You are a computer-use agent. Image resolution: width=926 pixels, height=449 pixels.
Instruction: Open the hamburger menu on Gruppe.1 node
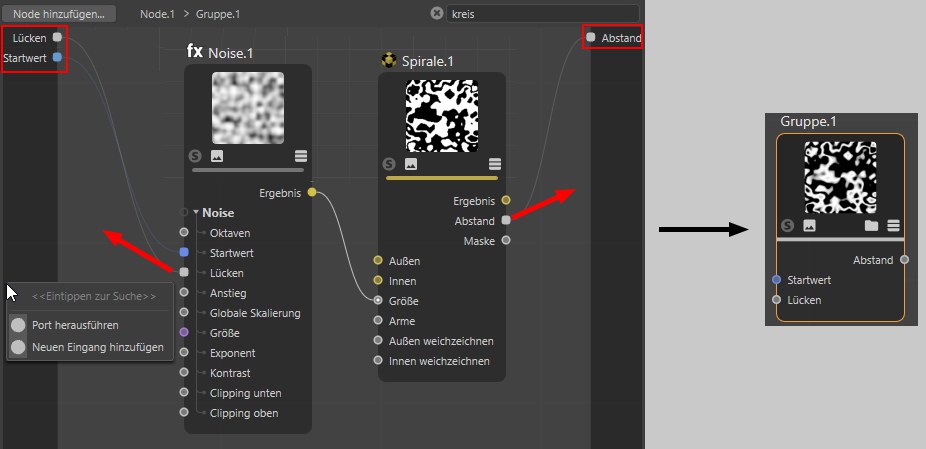tap(894, 226)
